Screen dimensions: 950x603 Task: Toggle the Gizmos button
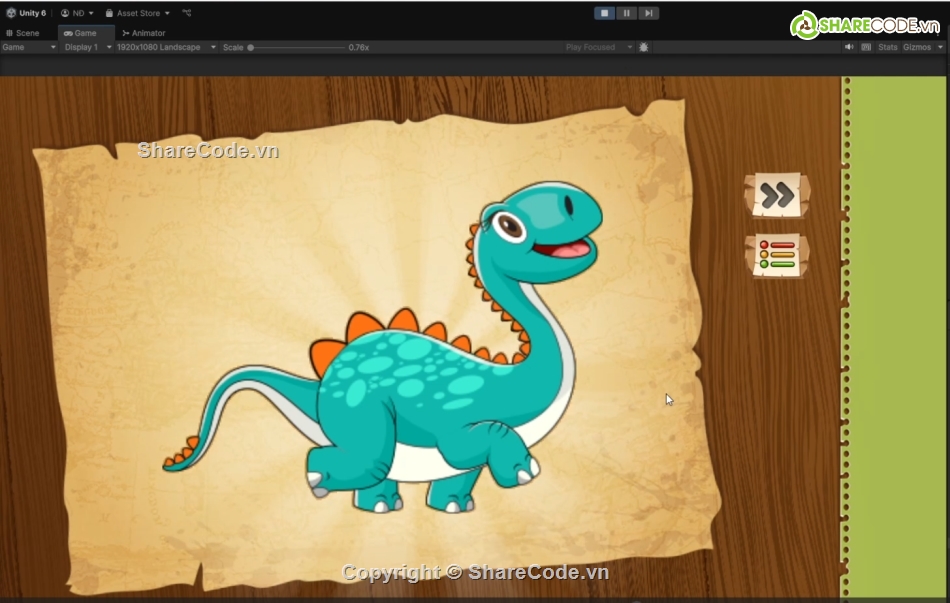tap(917, 47)
